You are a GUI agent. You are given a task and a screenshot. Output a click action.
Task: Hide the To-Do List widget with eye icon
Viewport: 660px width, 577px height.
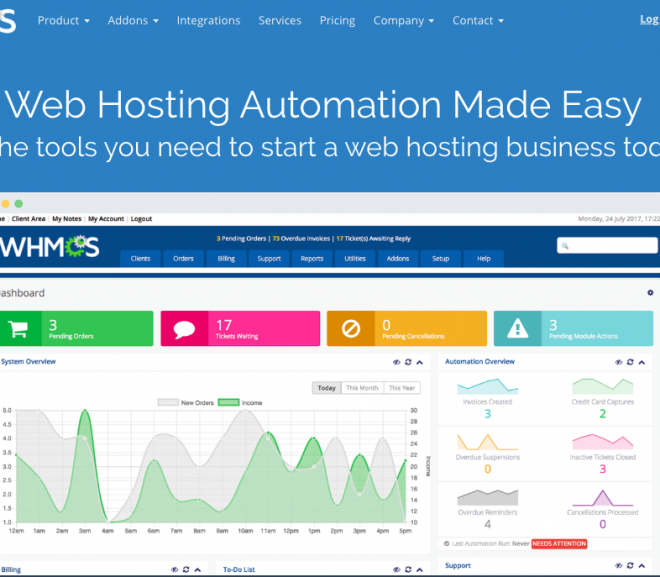click(x=397, y=569)
